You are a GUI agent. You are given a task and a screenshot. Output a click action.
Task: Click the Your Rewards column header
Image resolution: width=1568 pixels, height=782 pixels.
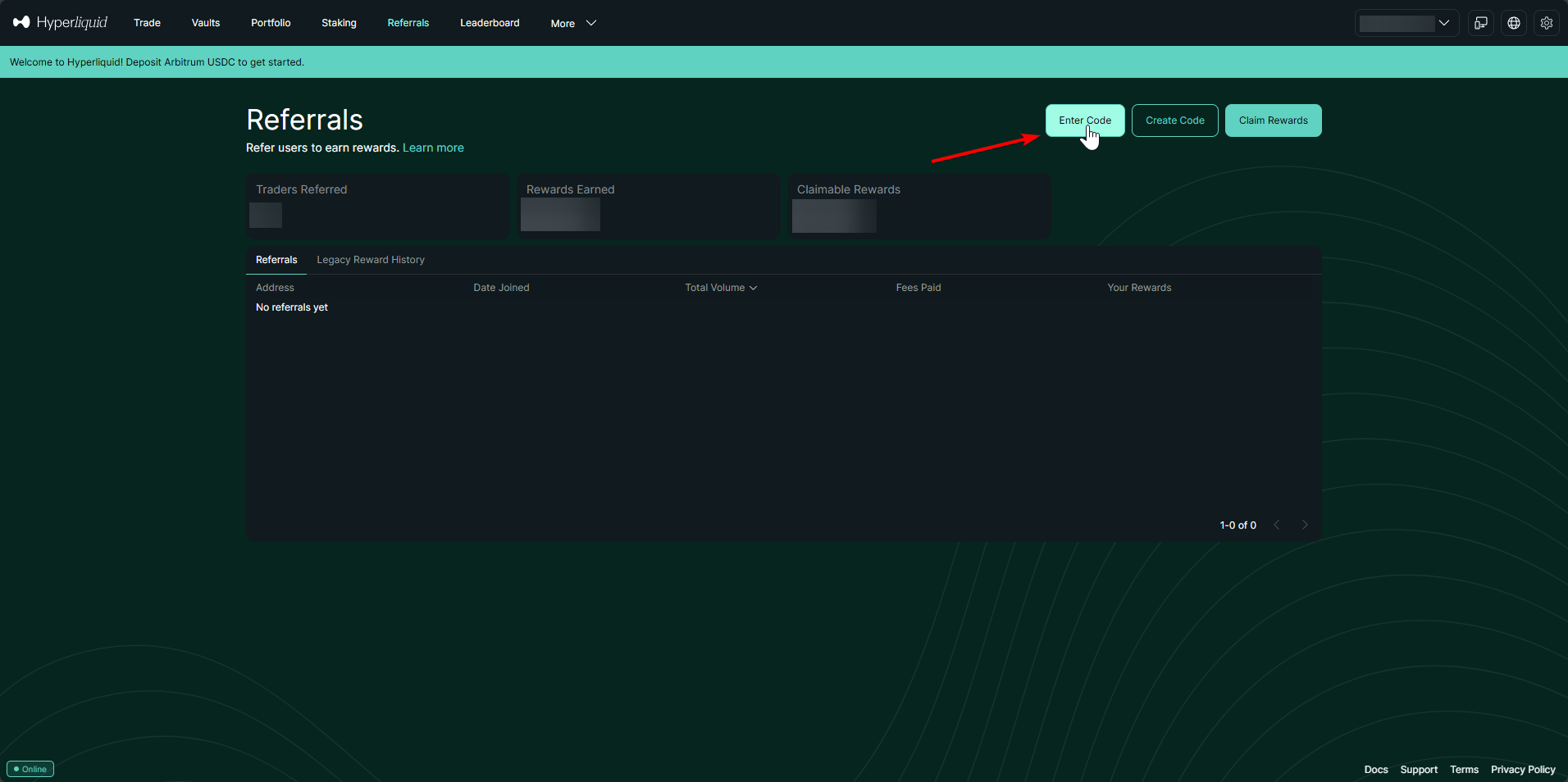pos(1139,288)
